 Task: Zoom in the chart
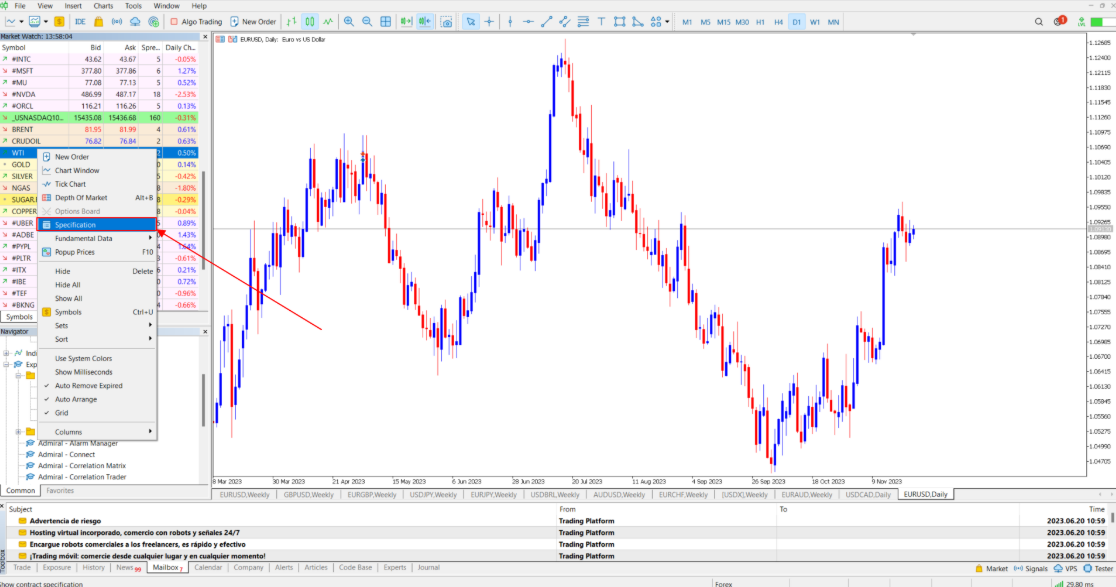click(349, 22)
